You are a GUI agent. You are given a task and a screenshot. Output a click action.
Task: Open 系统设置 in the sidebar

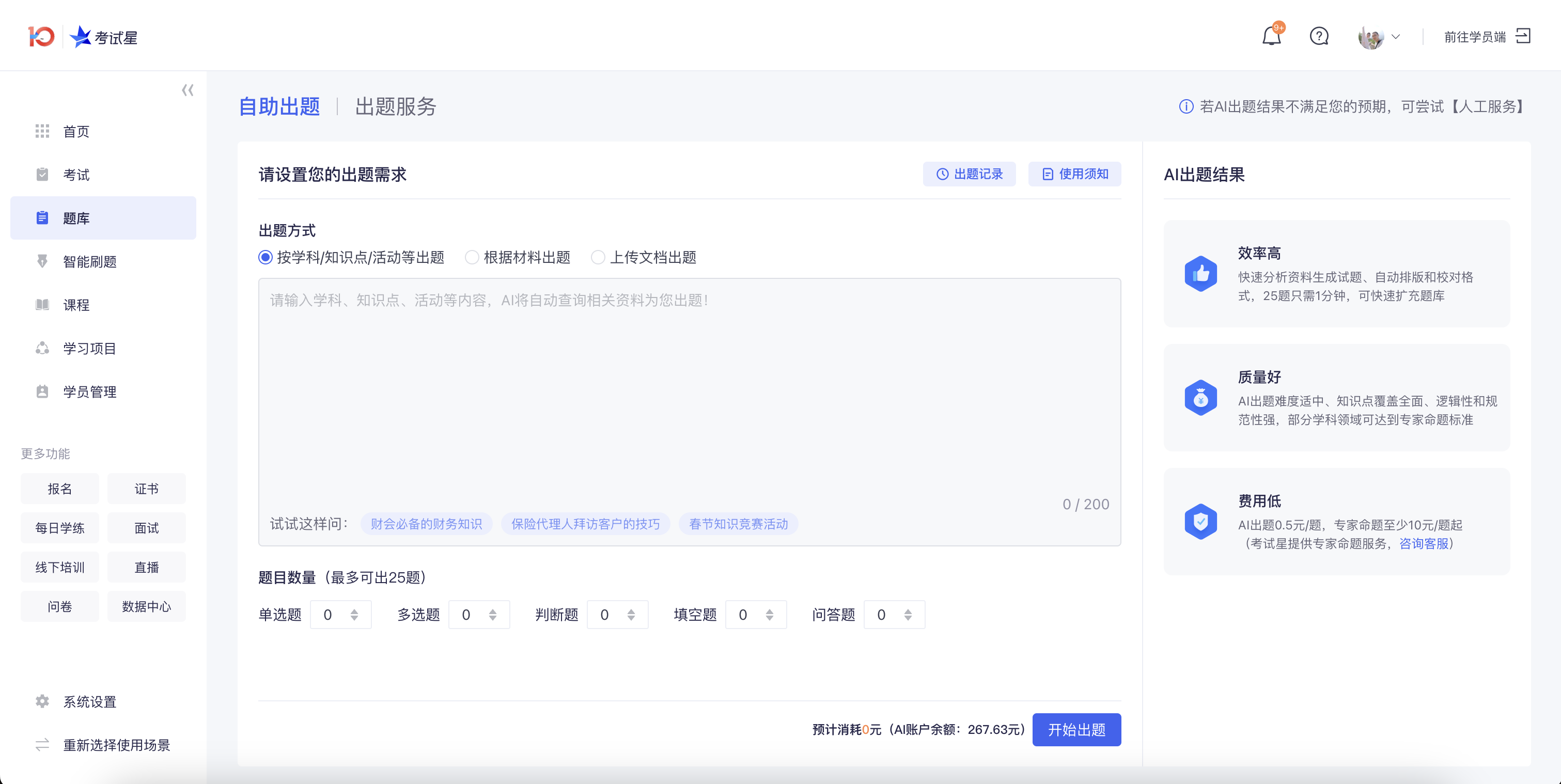pos(103,701)
